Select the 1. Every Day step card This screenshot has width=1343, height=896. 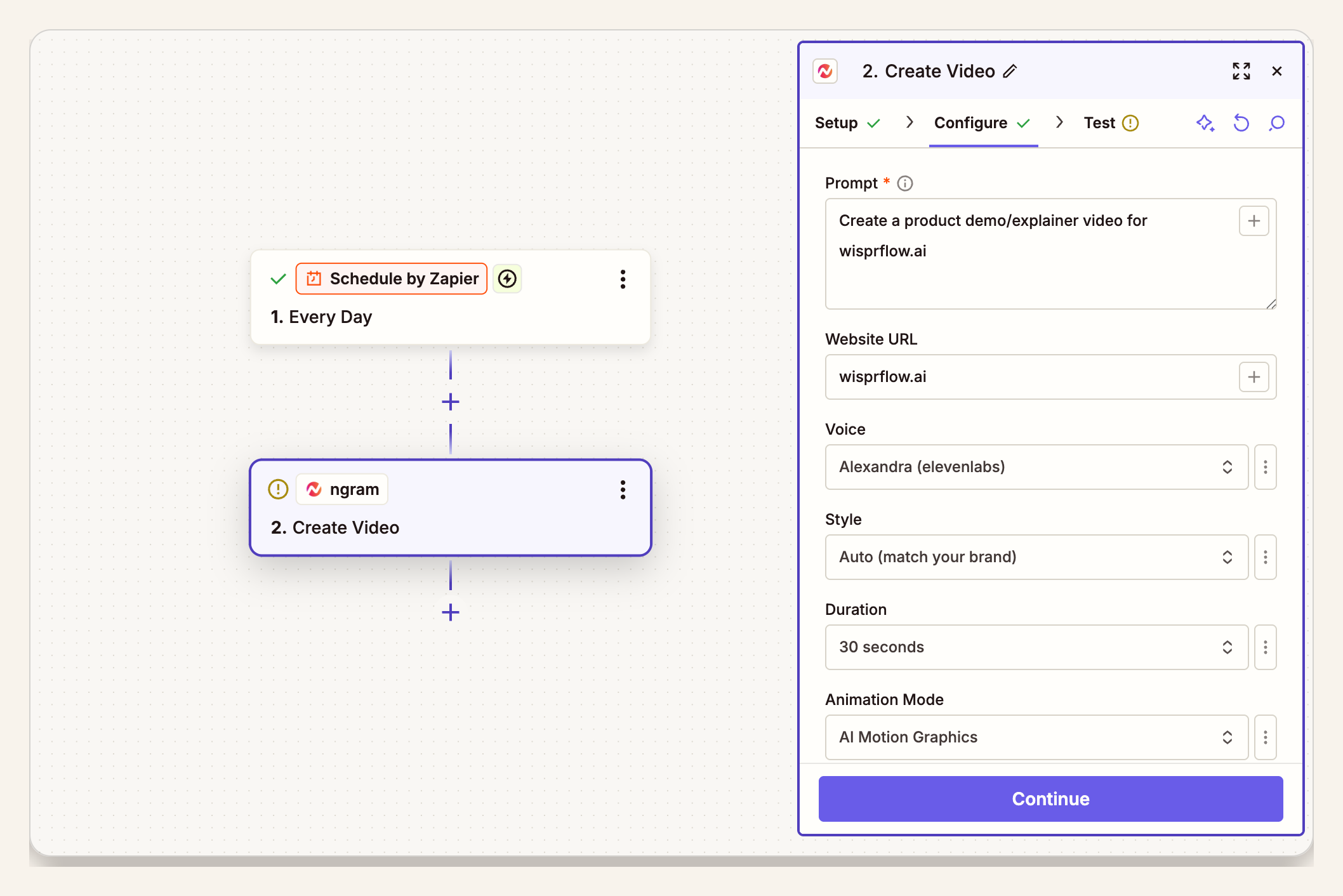(451, 298)
